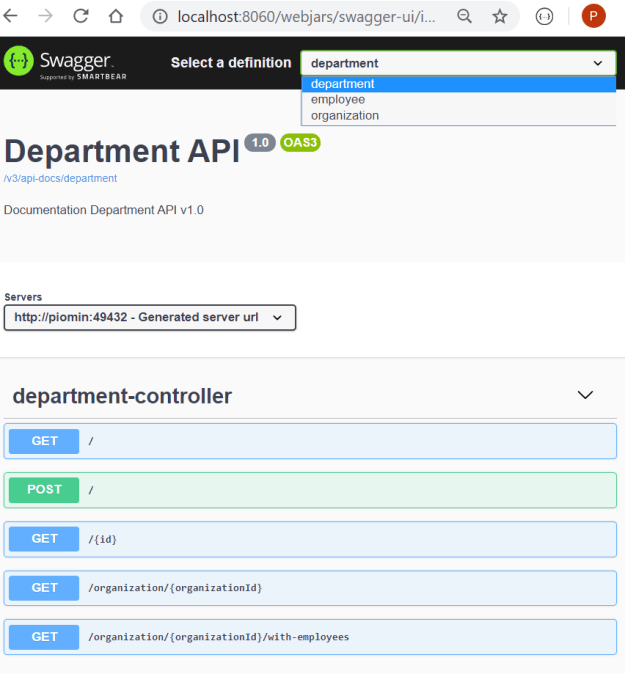
Task: Open the browser home page icon
Action: click(116, 16)
